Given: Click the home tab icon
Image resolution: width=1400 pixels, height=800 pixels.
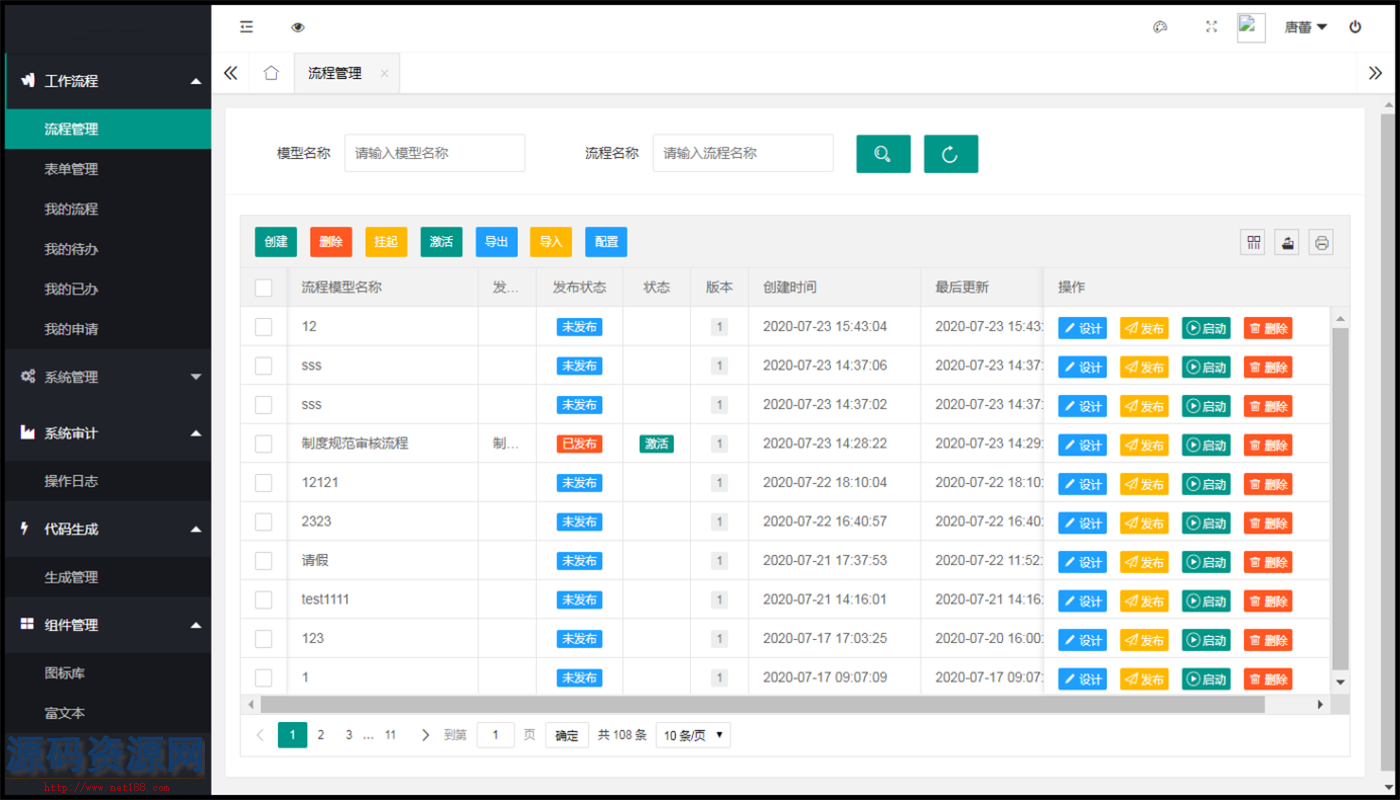Looking at the screenshot, I should tap(270, 73).
